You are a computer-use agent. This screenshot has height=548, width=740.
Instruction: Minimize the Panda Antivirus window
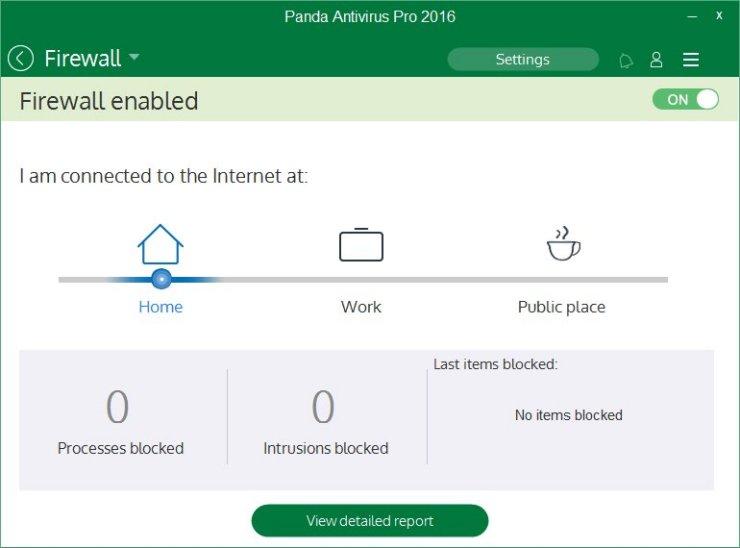[690, 17]
